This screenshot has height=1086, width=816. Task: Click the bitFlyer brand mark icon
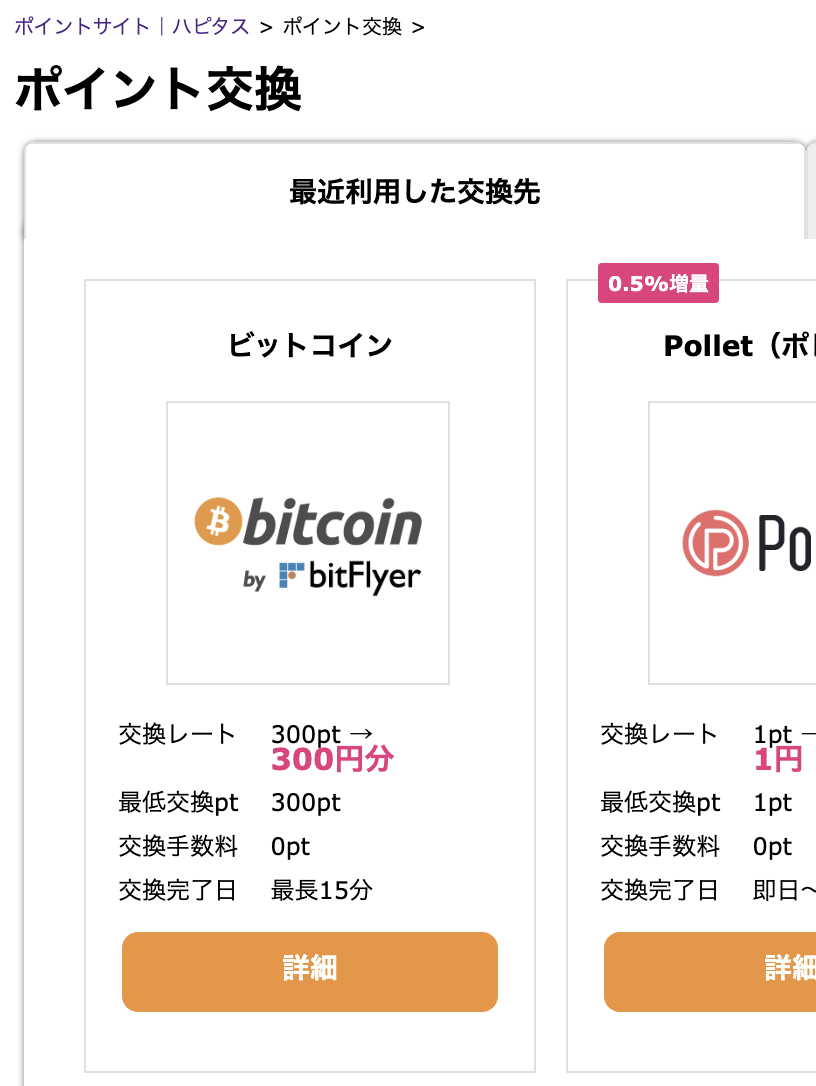tap(291, 576)
